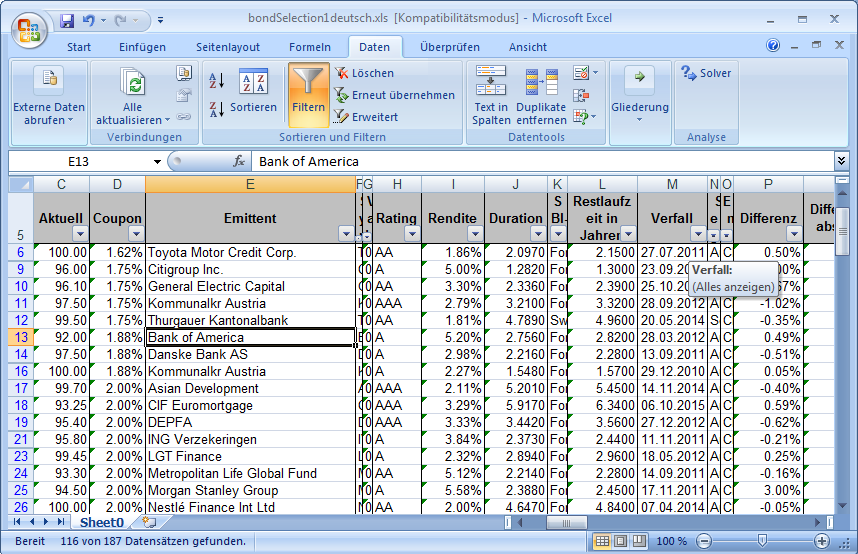The height and width of the screenshot is (554, 858).
Task: Select column header E
Action: pos(250,184)
